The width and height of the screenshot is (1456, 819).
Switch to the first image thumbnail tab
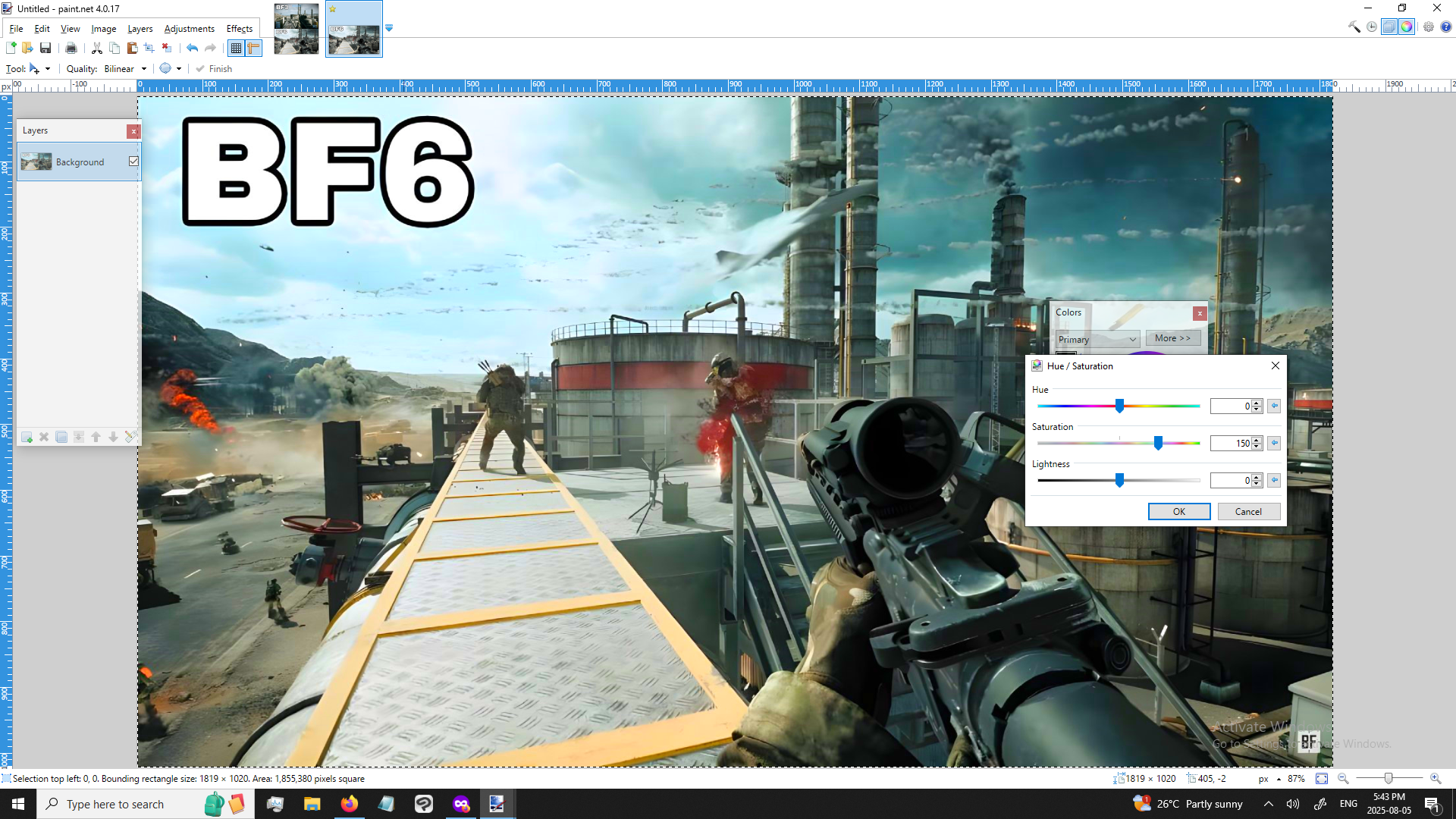click(296, 29)
